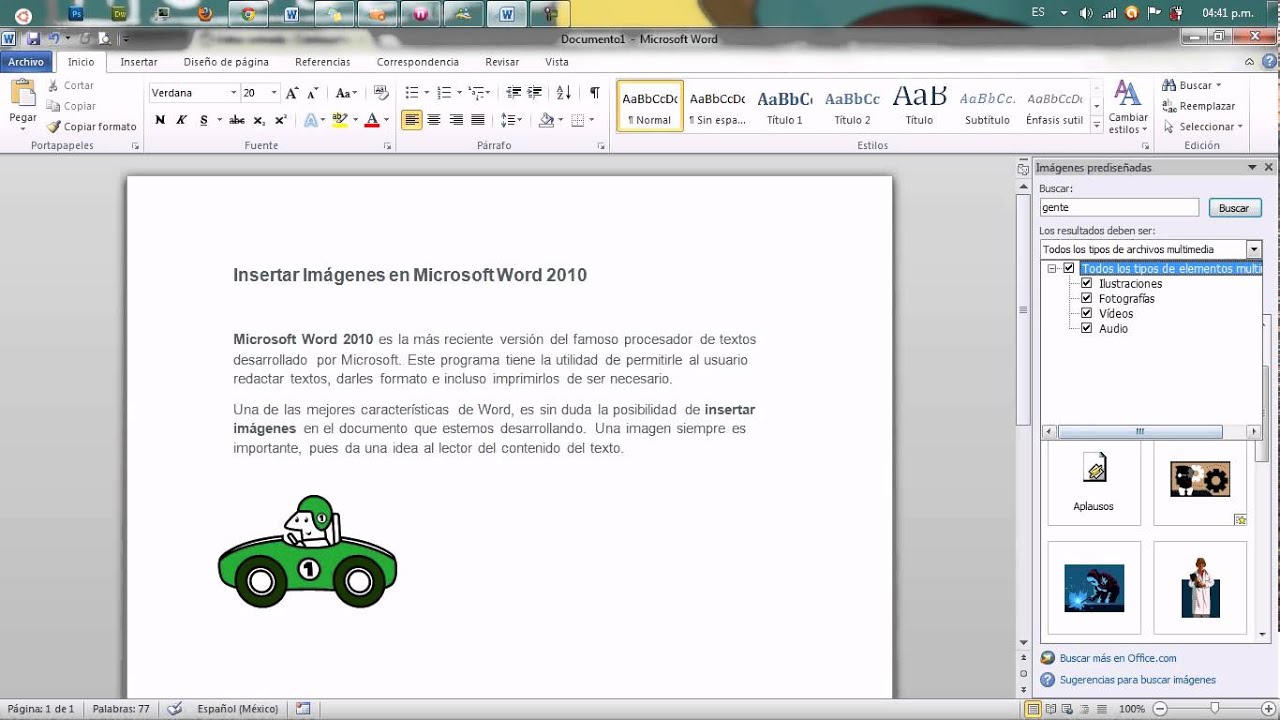The image size is (1280, 720).
Task: Apply red font color
Action: pos(372,120)
